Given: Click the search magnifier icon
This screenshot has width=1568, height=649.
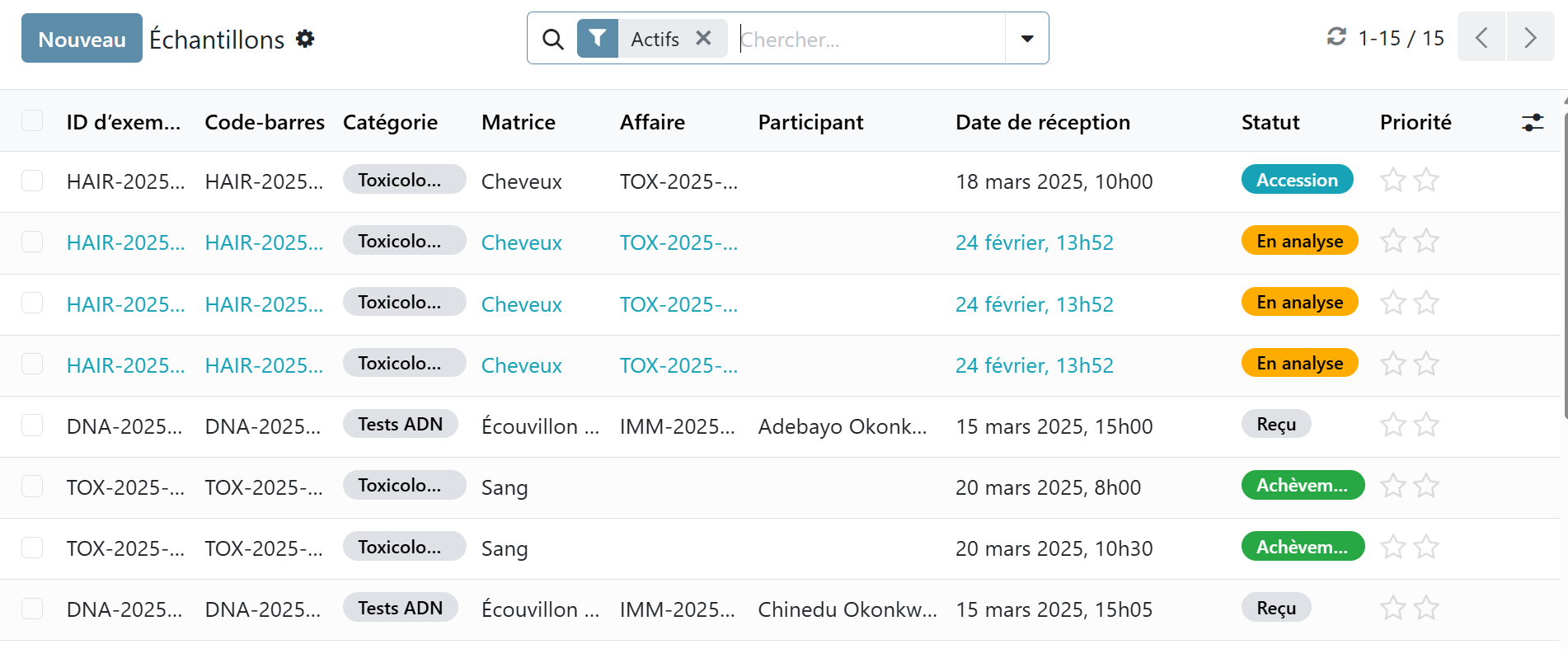Looking at the screenshot, I should point(553,39).
